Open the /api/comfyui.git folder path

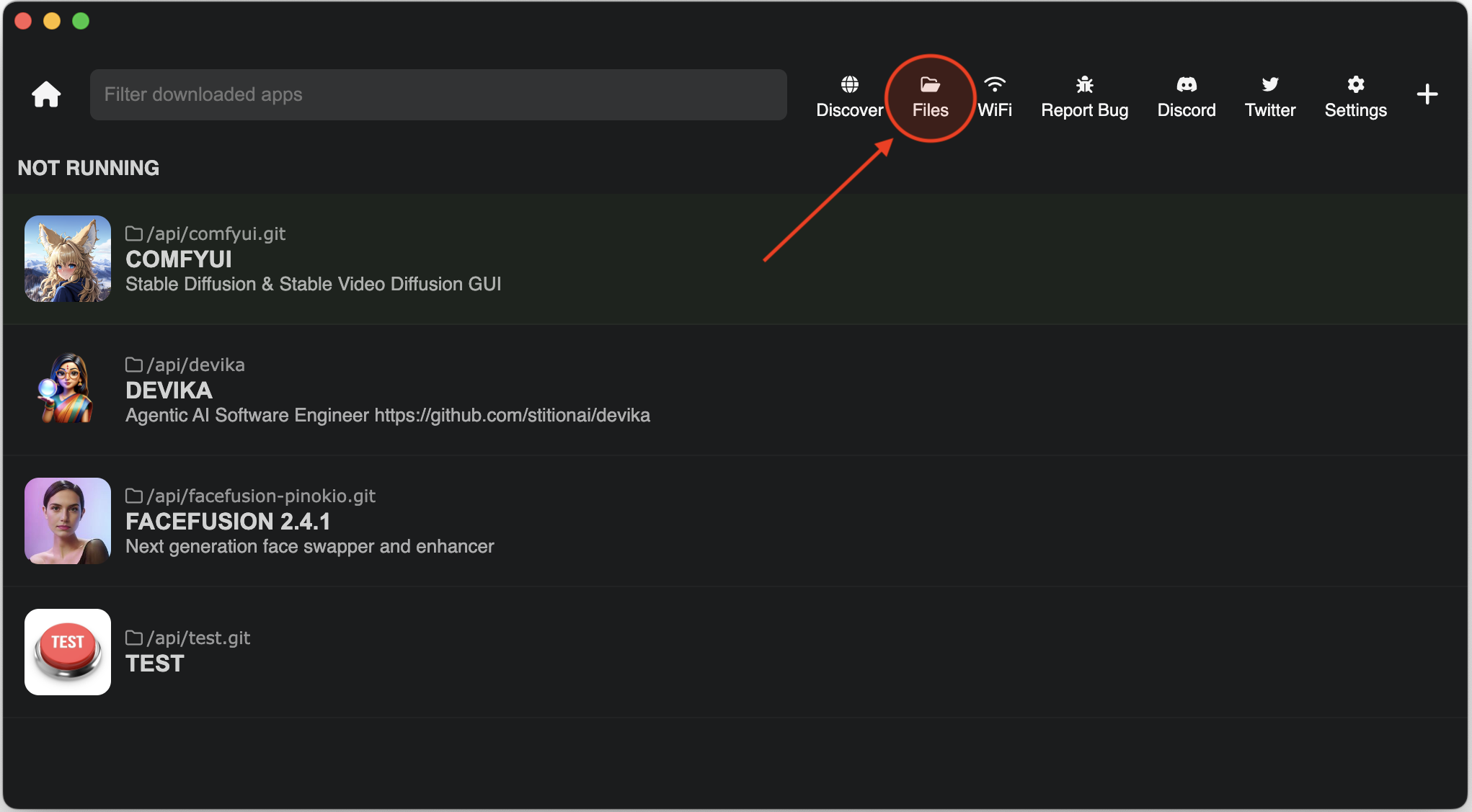206,233
